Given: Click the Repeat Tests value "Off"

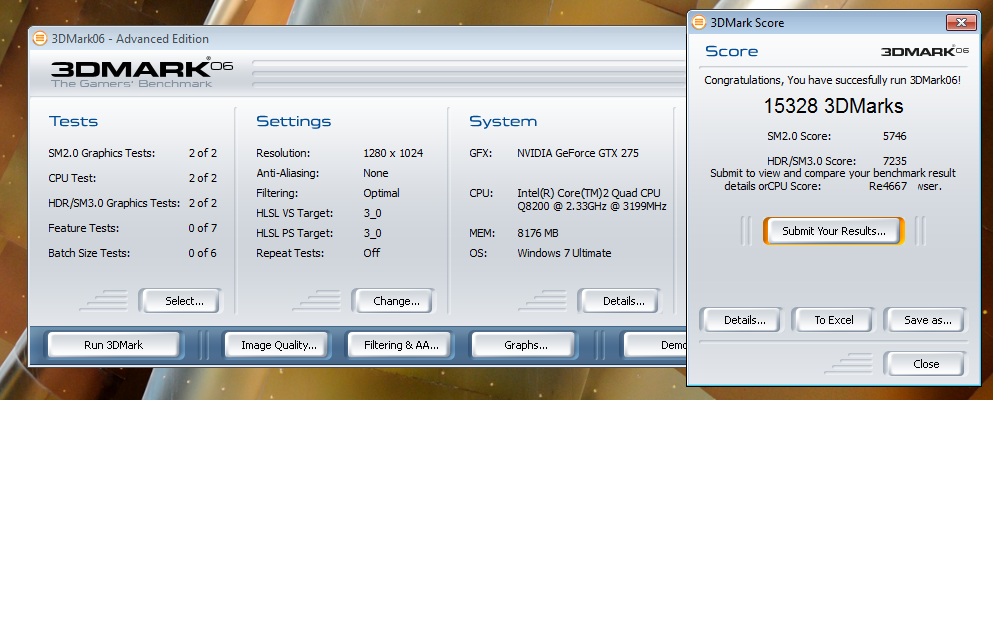Looking at the screenshot, I should pos(372,253).
